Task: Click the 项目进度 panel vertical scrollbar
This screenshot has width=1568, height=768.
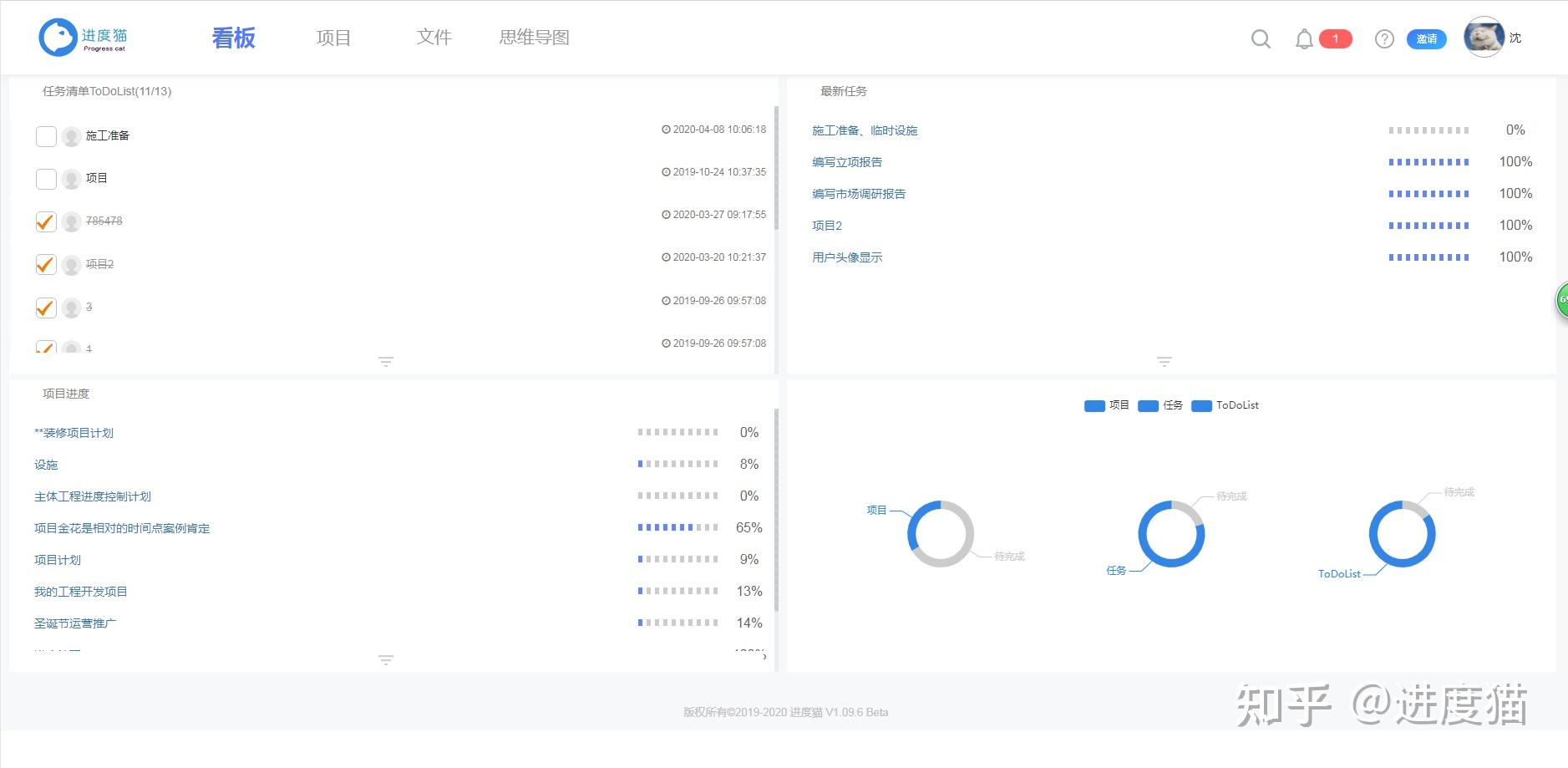Action: tap(777, 510)
